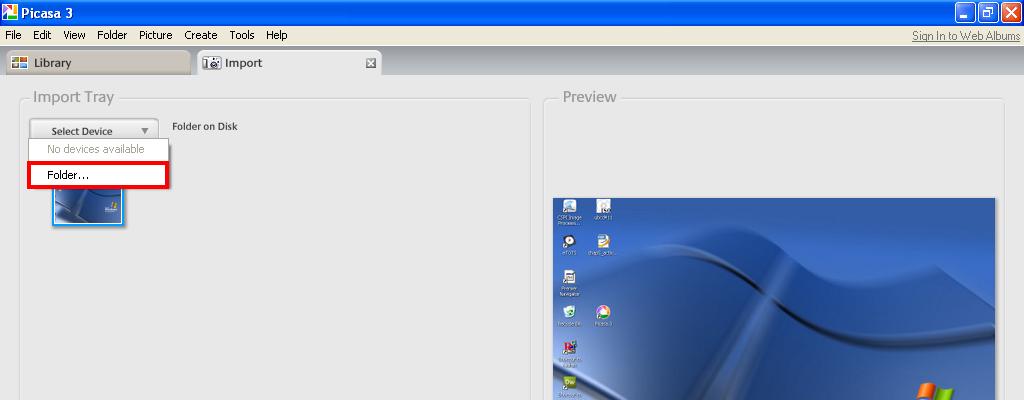Click the grayed-out No devices available entry
Image resolution: width=1024 pixels, height=400 pixels.
click(x=96, y=149)
